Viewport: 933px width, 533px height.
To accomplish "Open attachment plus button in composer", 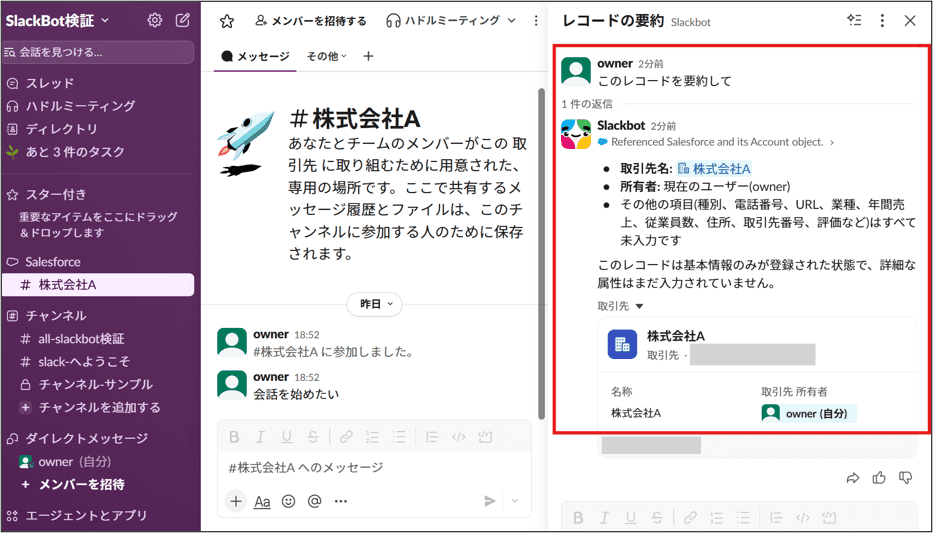I will [x=236, y=501].
